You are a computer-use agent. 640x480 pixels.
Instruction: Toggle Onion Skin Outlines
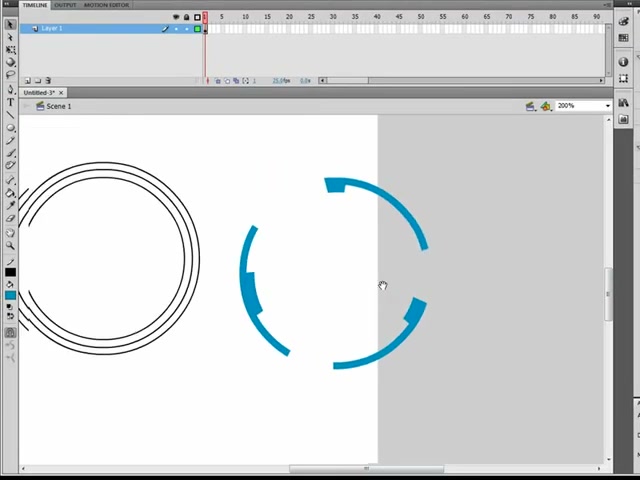(x=227, y=81)
